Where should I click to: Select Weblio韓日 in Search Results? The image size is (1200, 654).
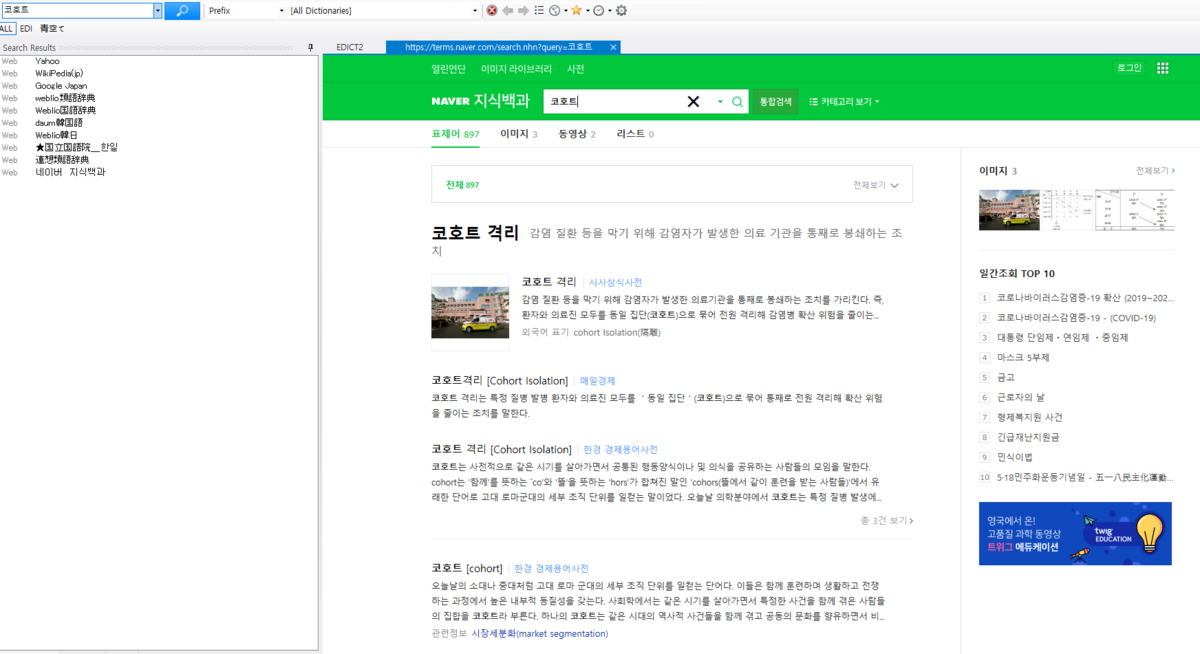(56, 135)
